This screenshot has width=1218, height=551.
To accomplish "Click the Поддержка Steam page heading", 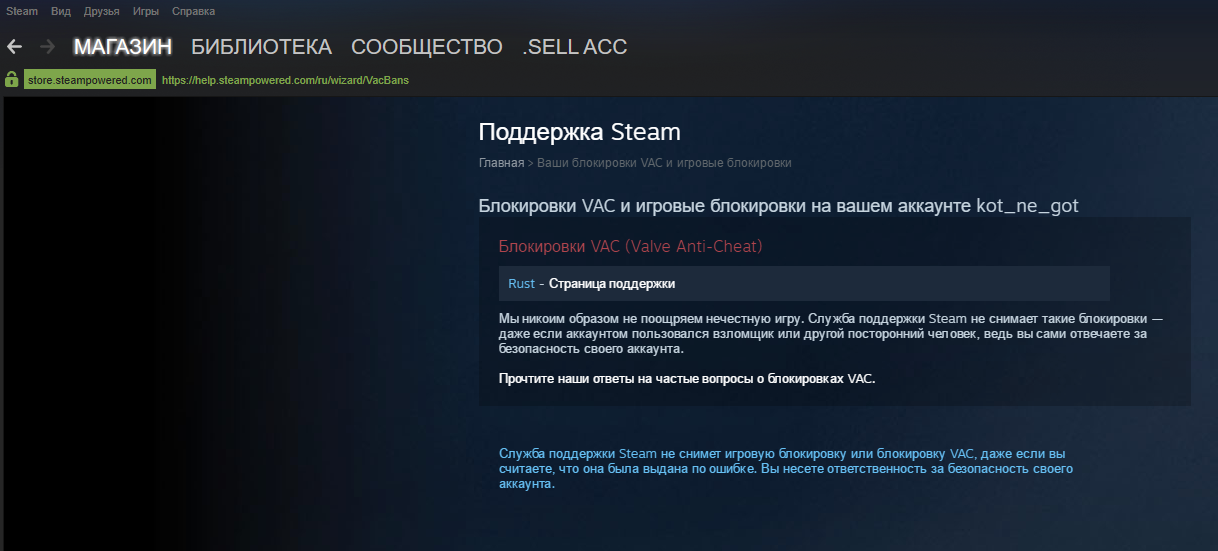I will (579, 132).
